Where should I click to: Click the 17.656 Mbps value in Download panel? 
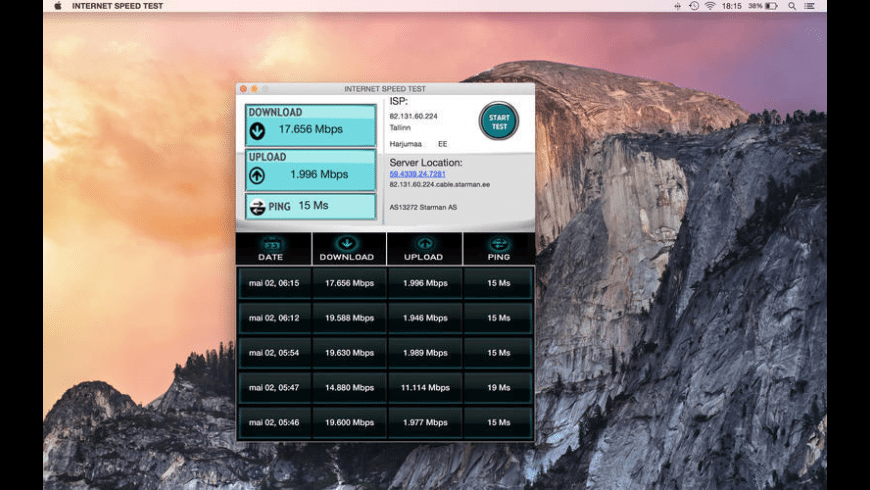311,129
